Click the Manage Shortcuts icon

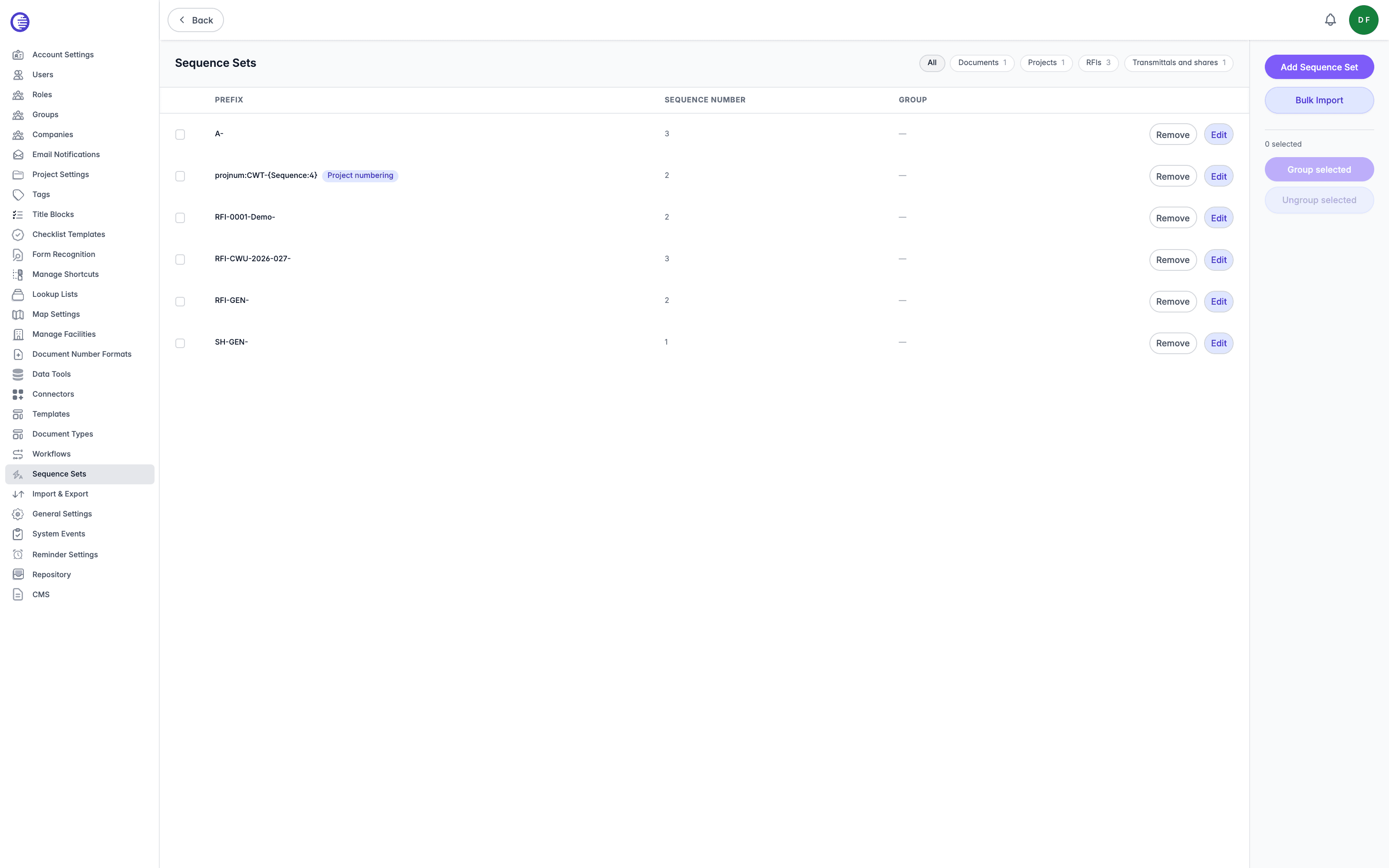coord(18,274)
